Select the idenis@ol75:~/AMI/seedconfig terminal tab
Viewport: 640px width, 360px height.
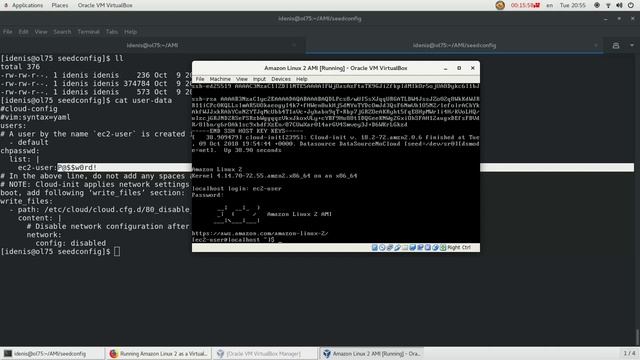coord(454,45)
